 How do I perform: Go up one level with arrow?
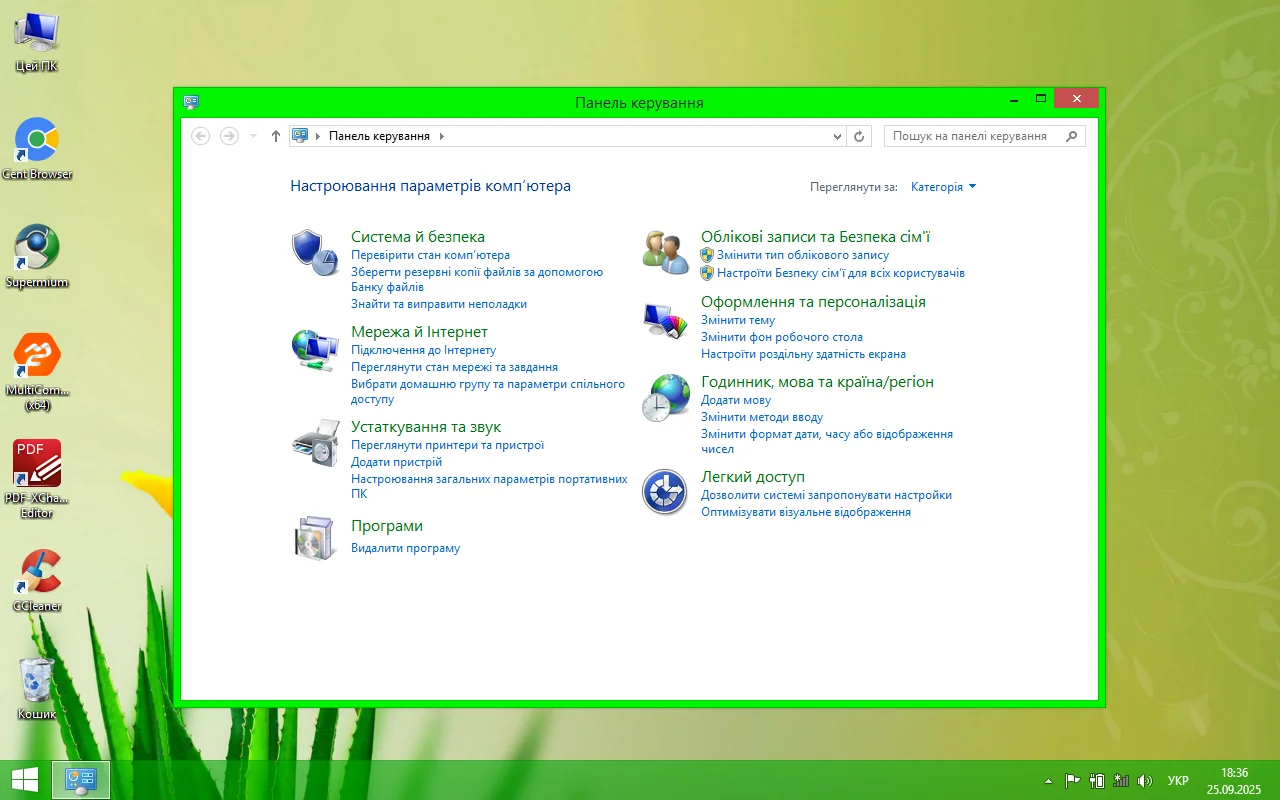click(276, 136)
